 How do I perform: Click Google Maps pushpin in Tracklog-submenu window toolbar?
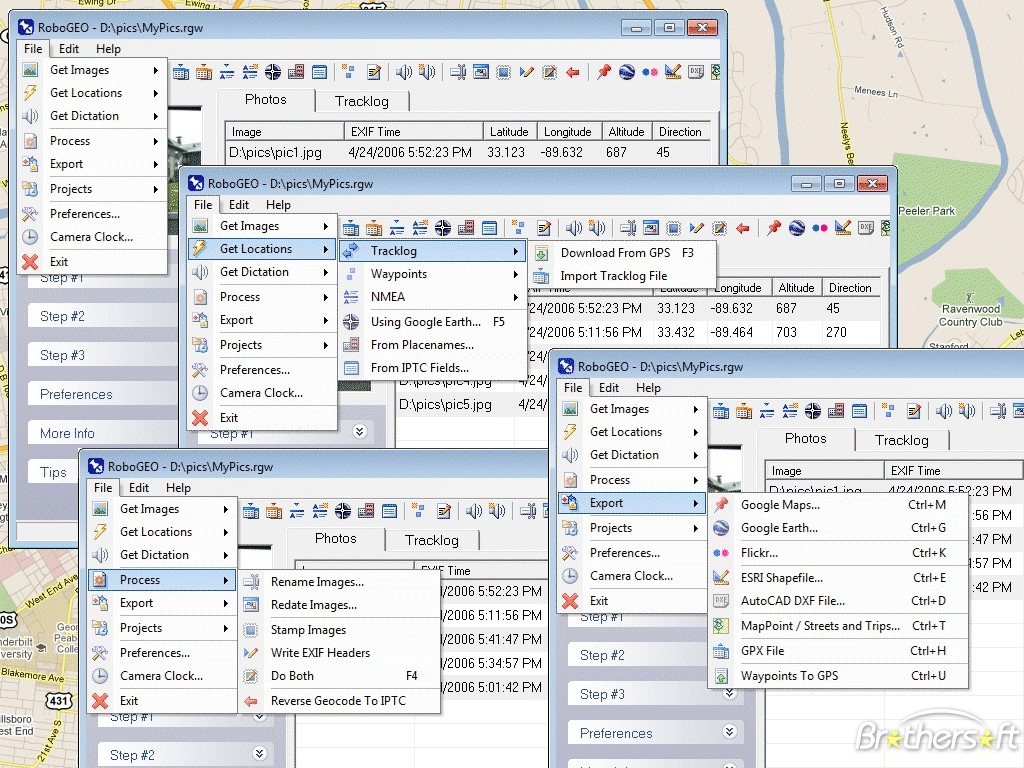tap(773, 228)
